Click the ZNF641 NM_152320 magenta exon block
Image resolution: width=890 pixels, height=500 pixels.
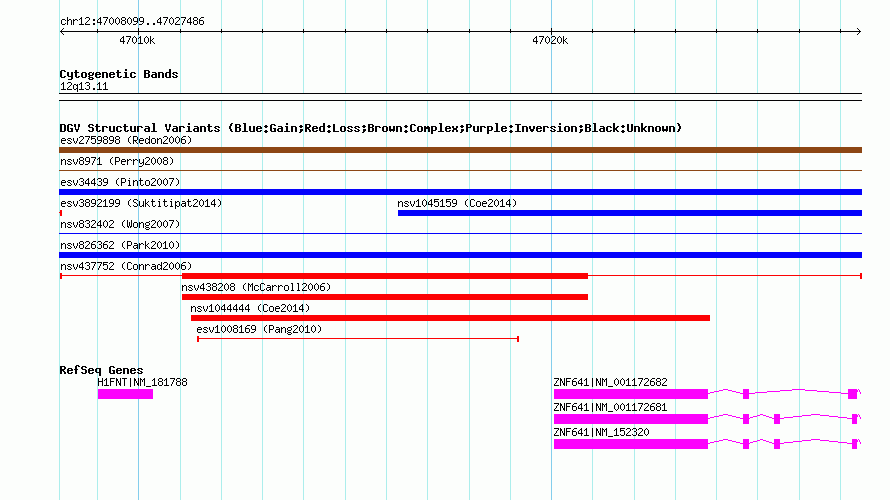(x=631, y=444)
